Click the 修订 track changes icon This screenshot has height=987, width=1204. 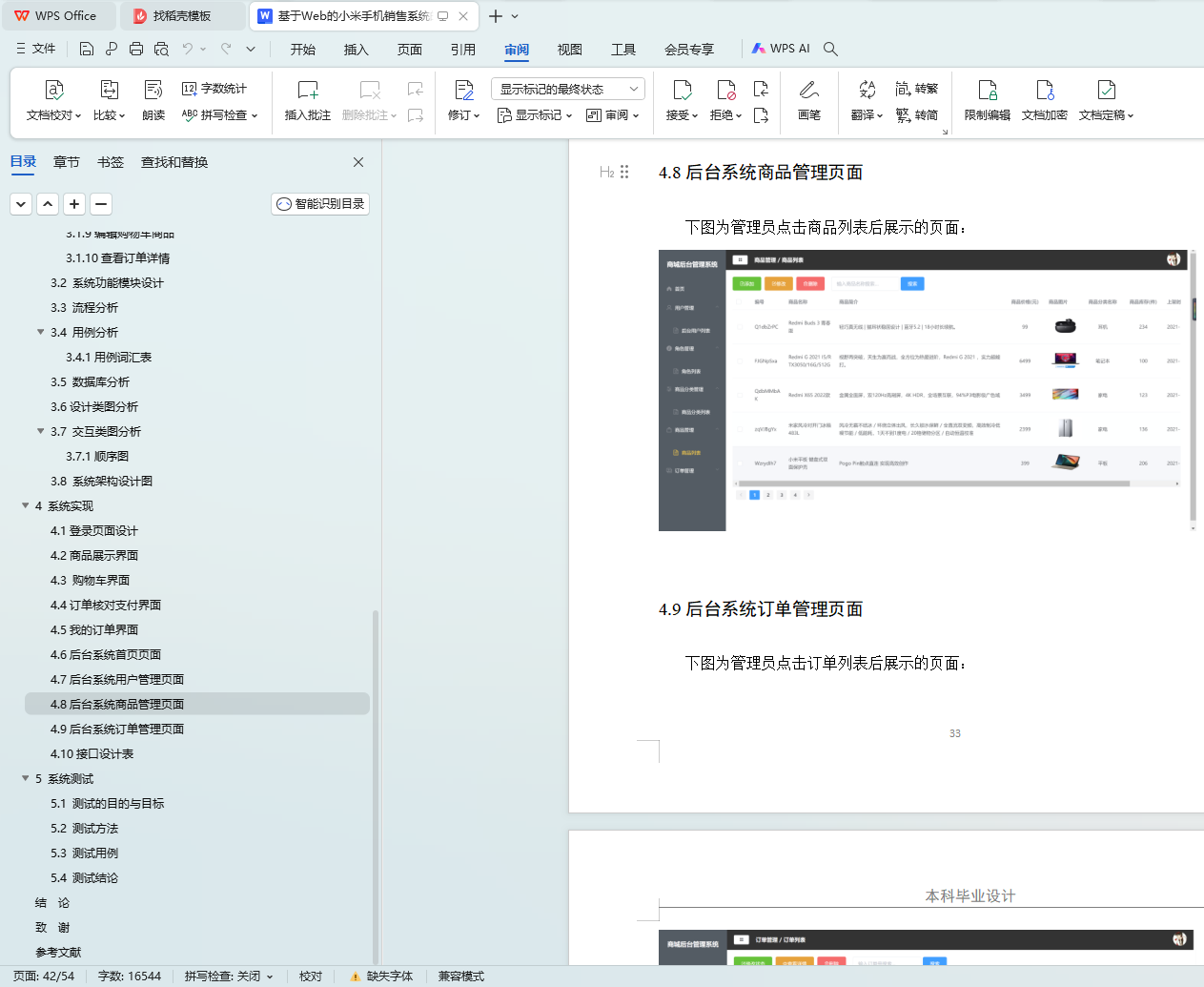pos(464,90)
